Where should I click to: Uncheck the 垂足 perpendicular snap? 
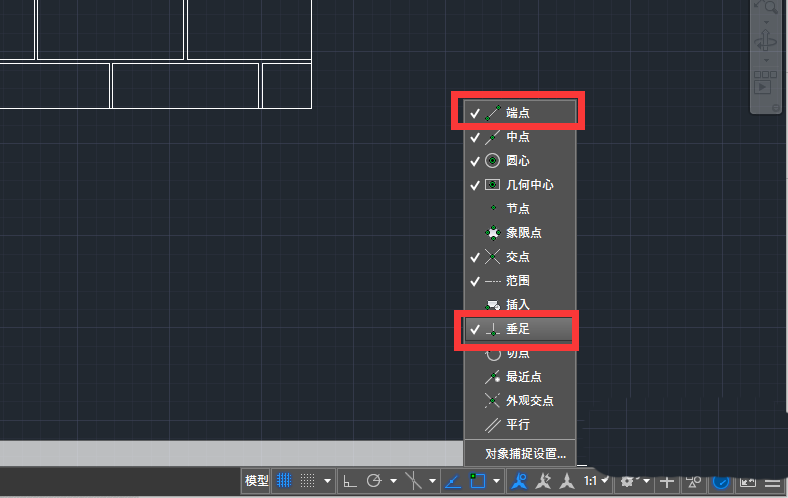coord(517,329)
